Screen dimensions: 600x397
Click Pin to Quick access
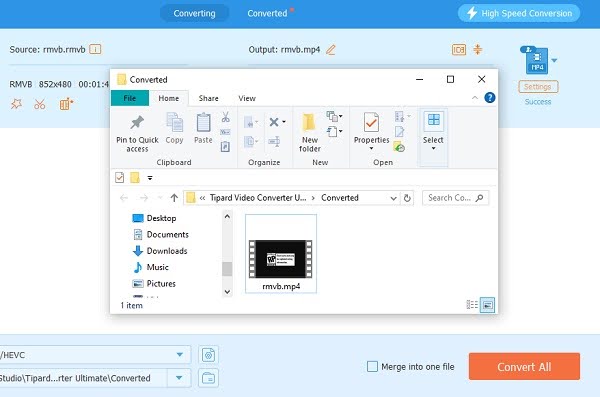(x=137, y=133)
